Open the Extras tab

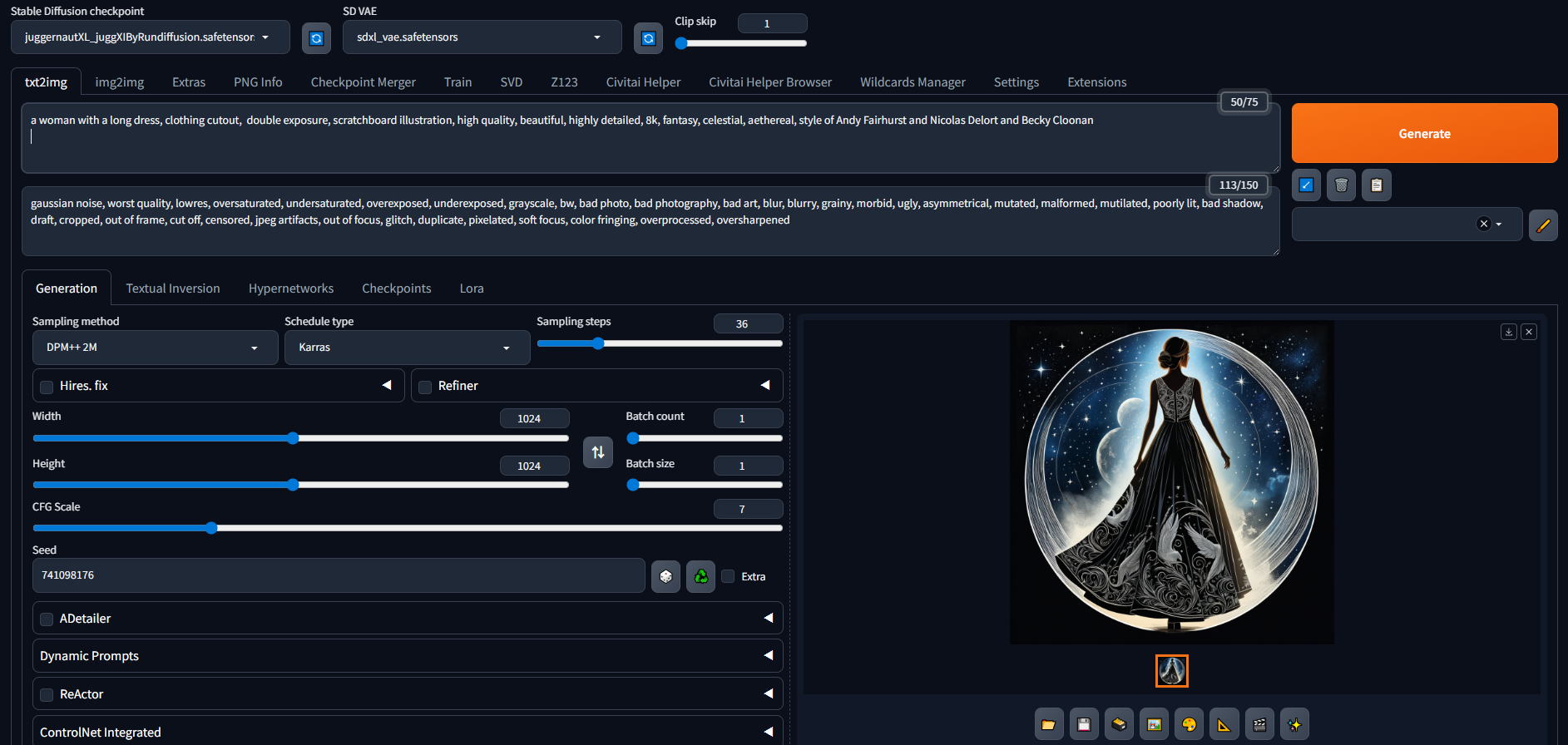click(x=189, y=82)
